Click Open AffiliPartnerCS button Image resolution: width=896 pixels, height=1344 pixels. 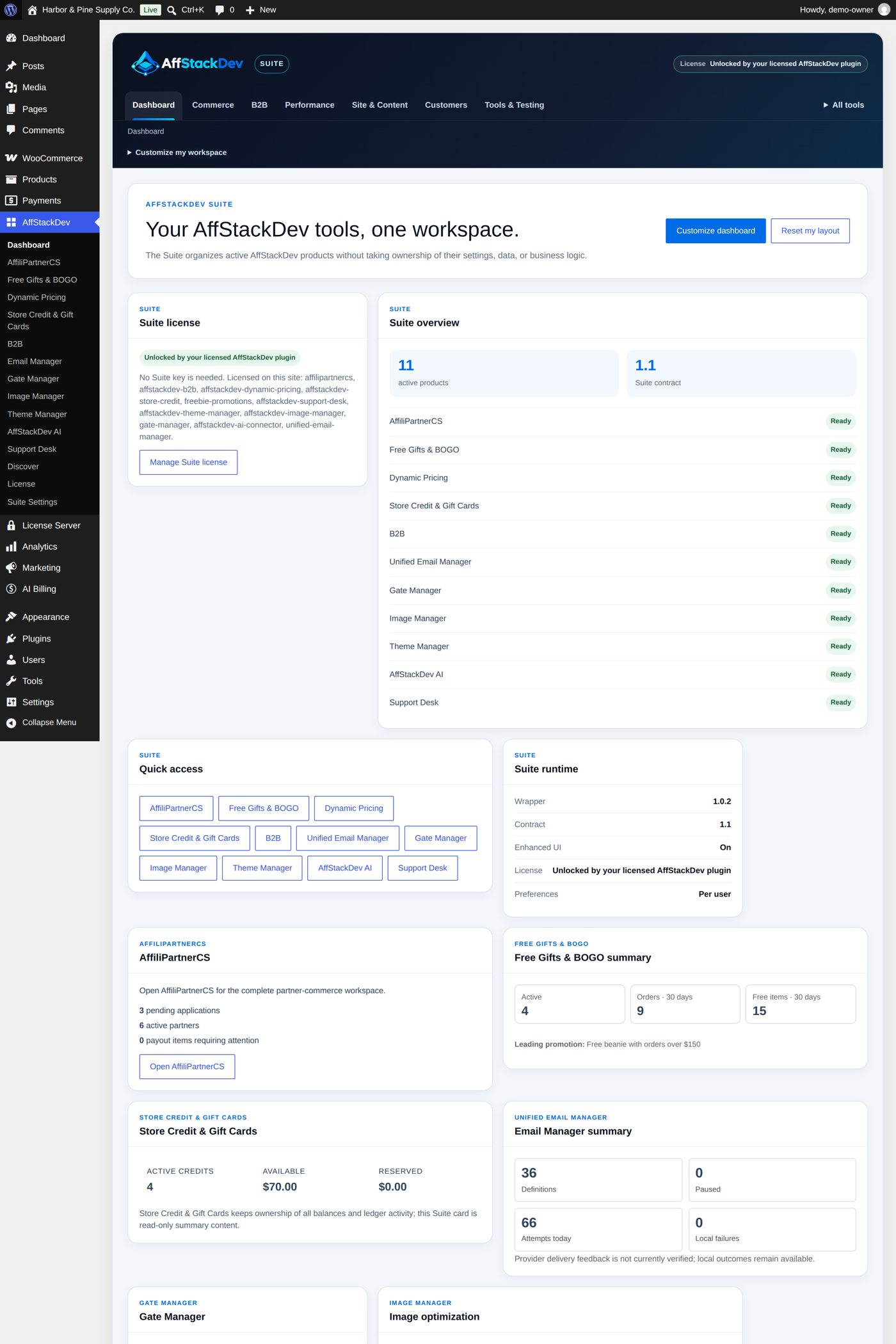[x=187, y=1066]
